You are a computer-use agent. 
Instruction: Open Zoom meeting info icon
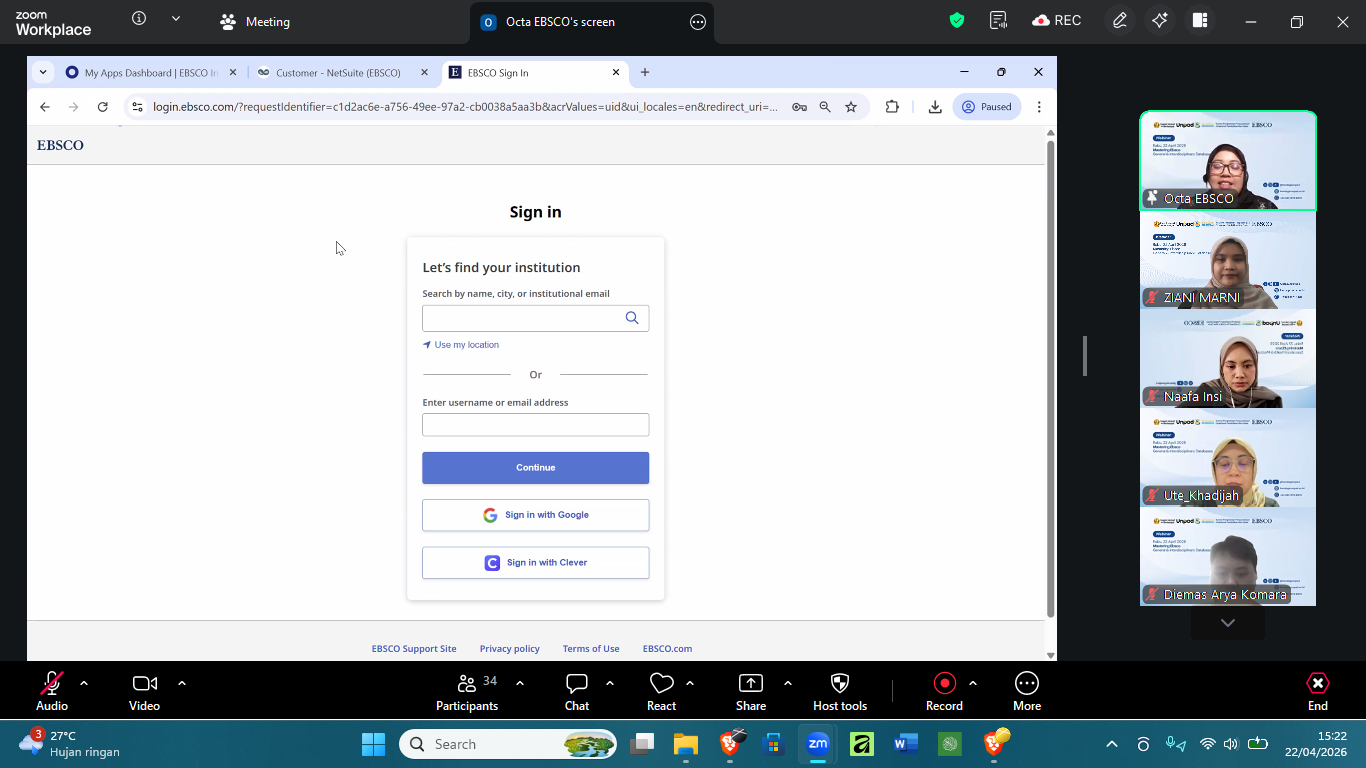139,18
